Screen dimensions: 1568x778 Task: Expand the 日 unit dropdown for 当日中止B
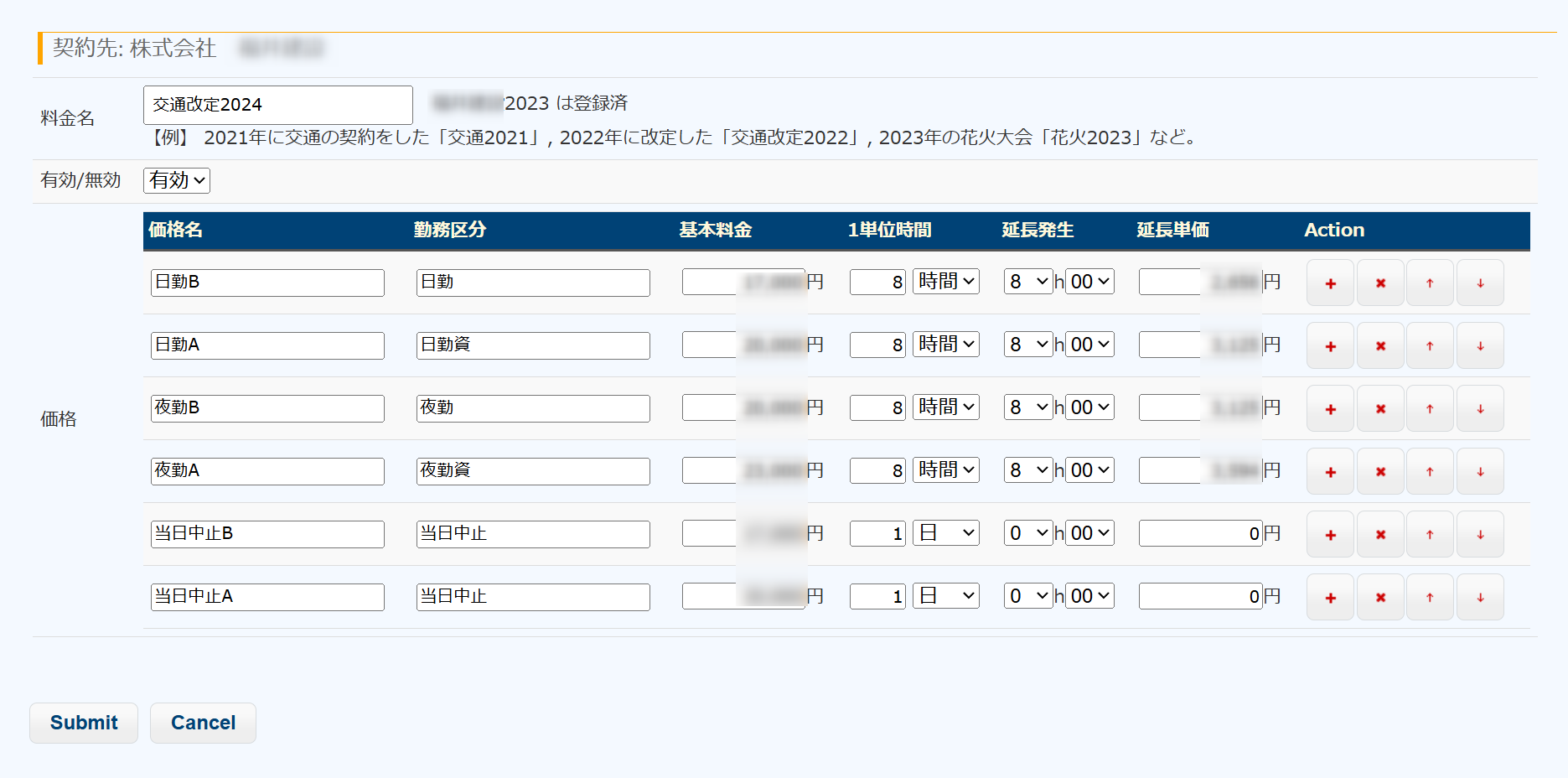(946, 533)
